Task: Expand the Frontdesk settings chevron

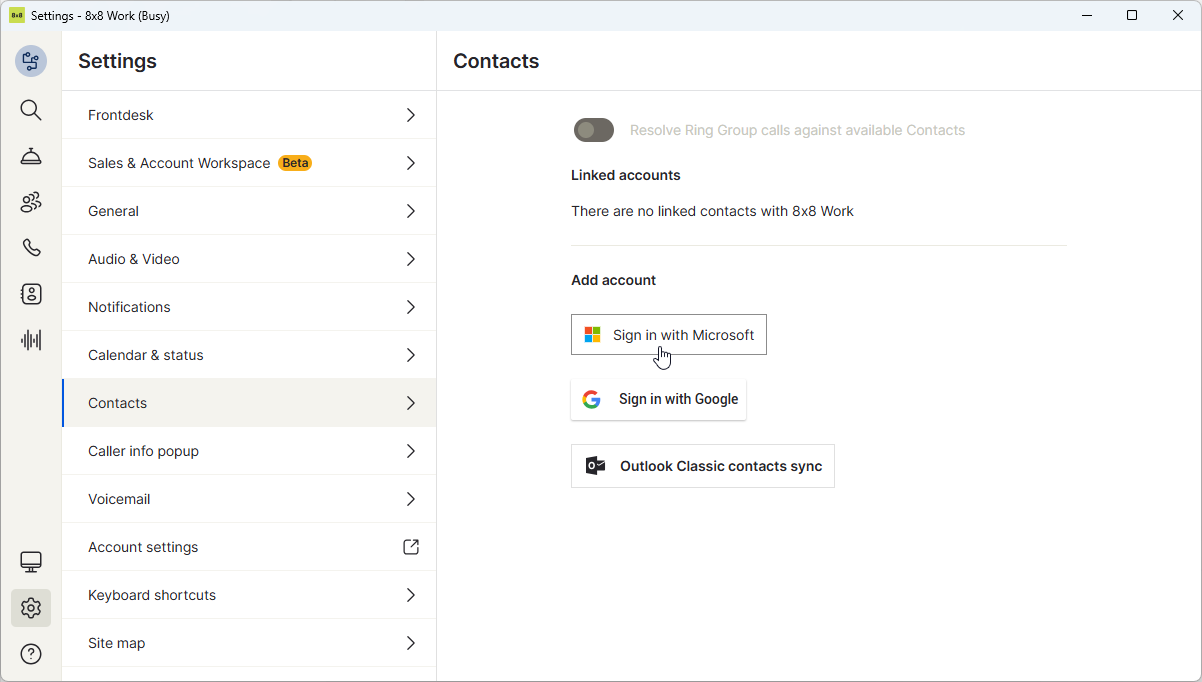Action: tap(410, 115)
